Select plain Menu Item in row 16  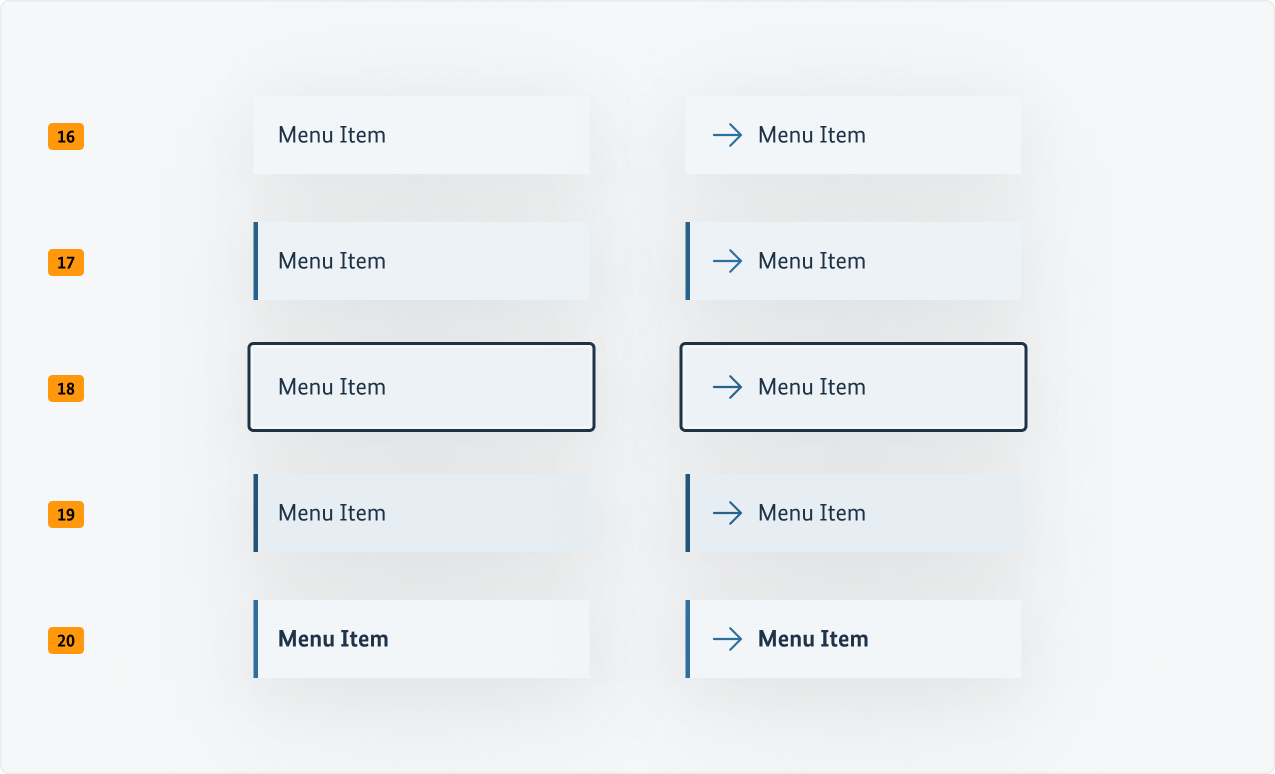[x=421, y=135]
